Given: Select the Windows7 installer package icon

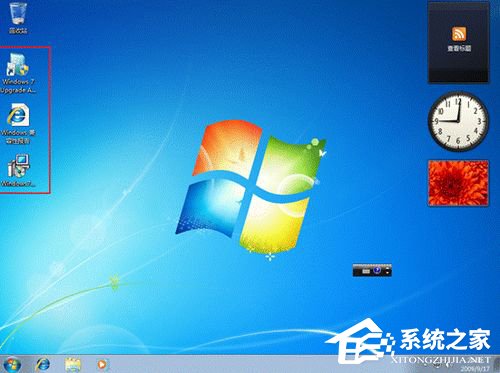Looking at the screenshot, I should click(x=18, y=170).
